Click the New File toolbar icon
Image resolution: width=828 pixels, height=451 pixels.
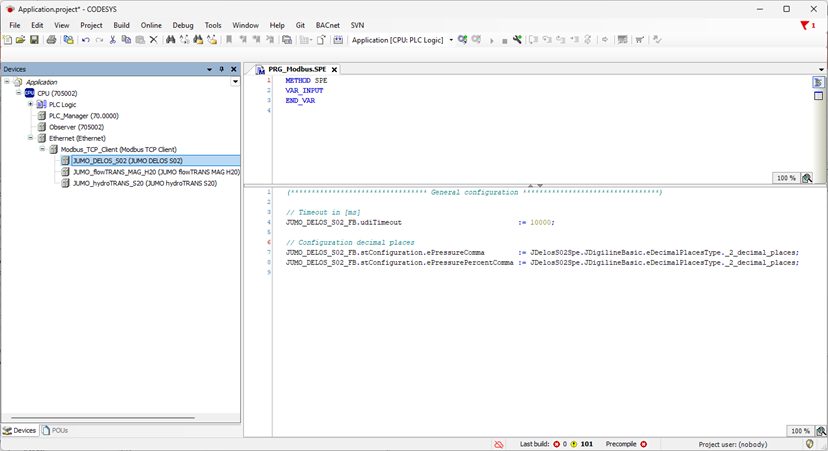click(x=7, y=40)
